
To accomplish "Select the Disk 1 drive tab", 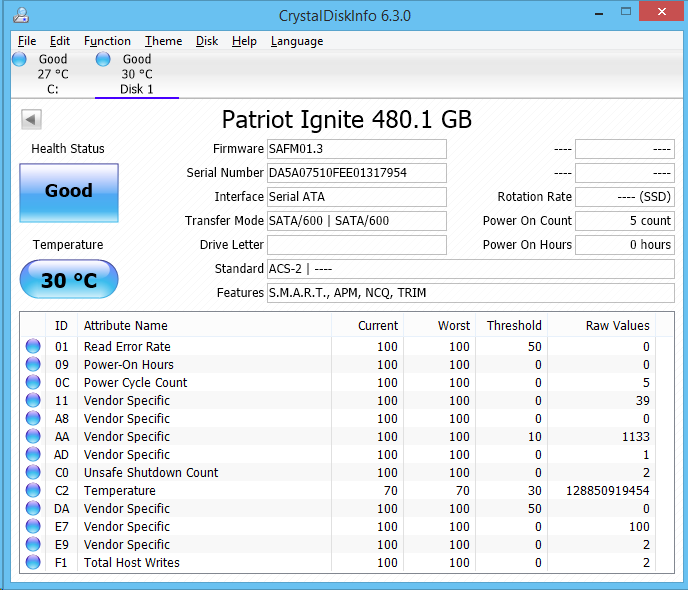I will click(137, 75).
